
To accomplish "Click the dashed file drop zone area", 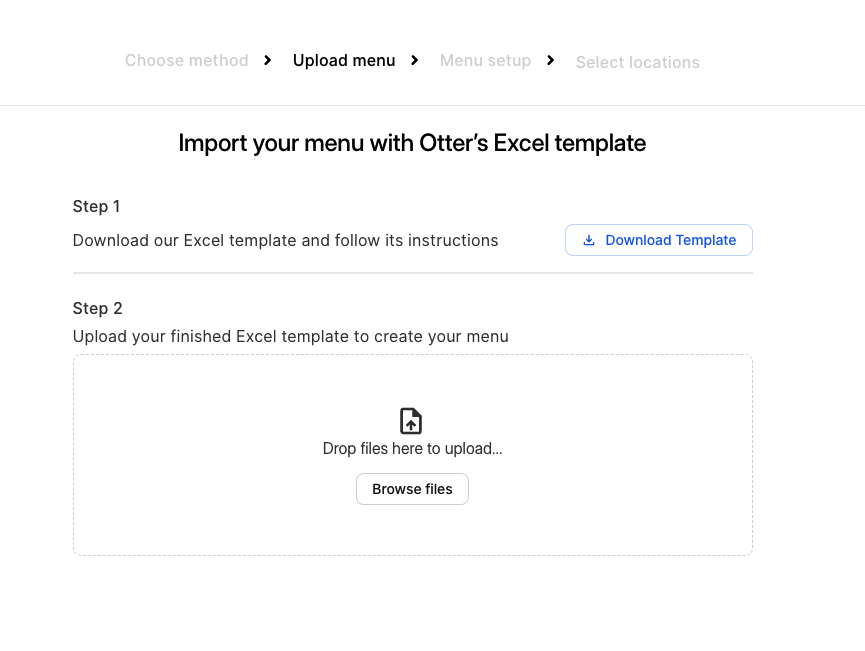I will [413, 455].
